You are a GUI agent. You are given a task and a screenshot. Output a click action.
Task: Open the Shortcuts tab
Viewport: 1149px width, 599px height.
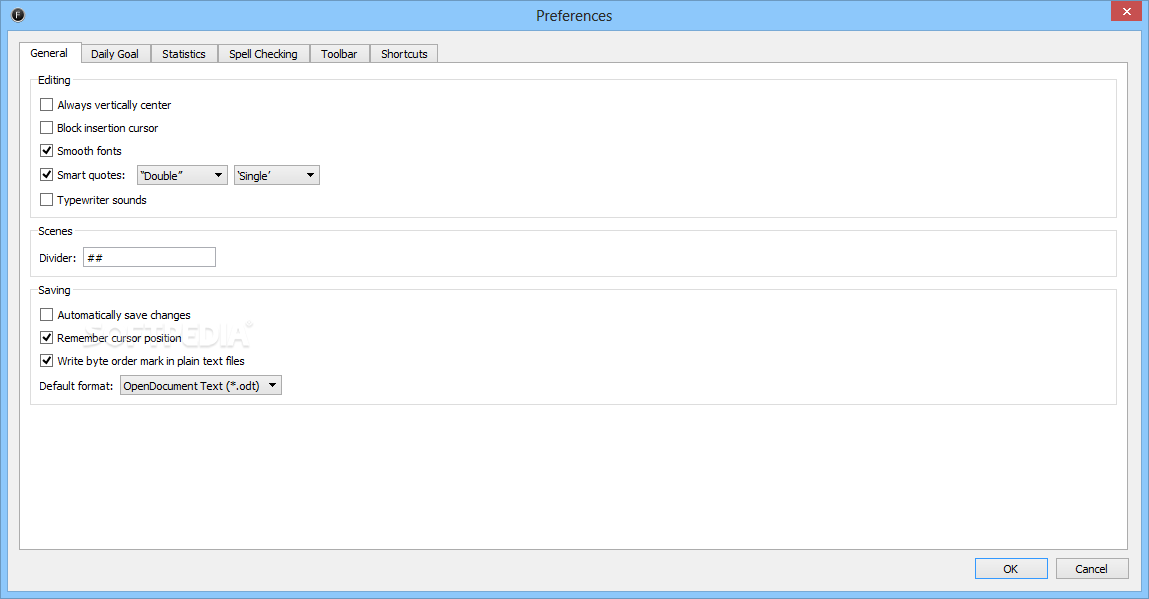click(403, 53)
